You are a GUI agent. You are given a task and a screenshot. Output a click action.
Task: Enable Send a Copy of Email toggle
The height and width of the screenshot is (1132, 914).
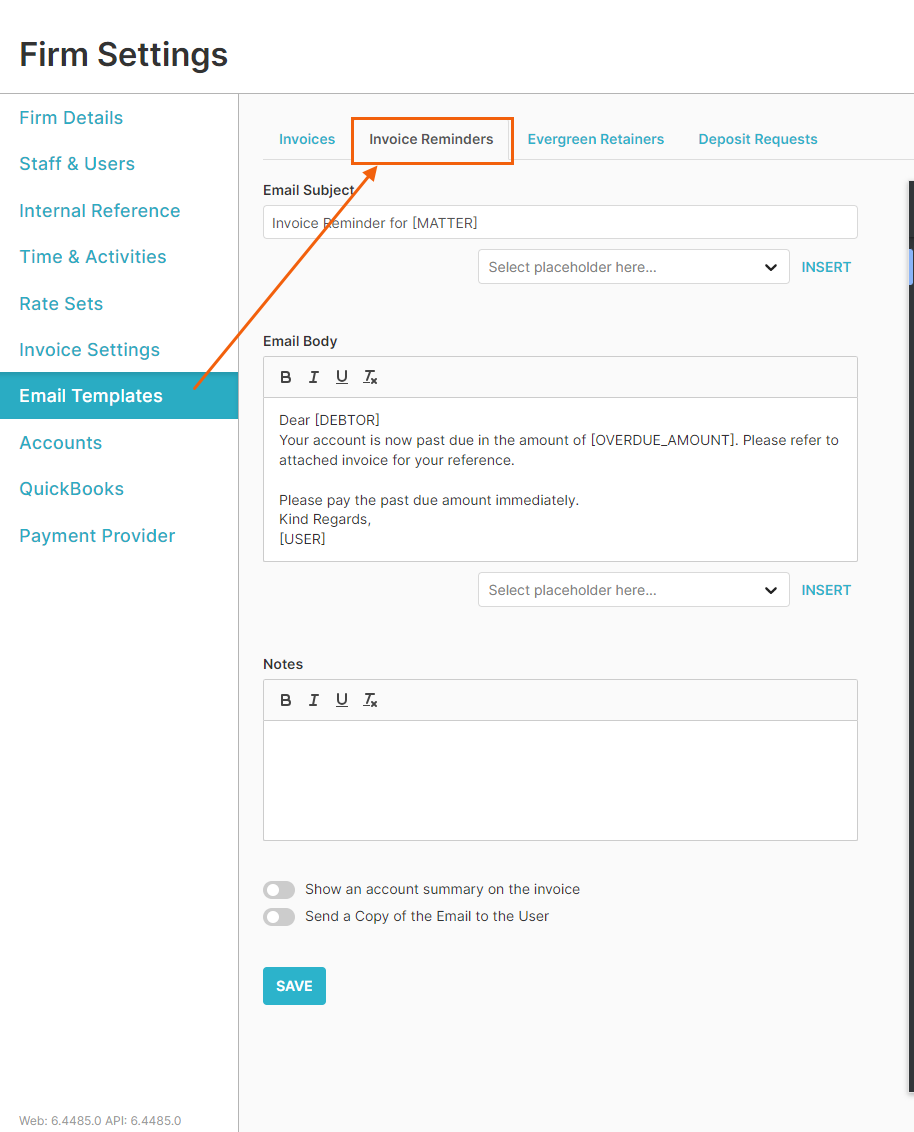click(279, 917)
